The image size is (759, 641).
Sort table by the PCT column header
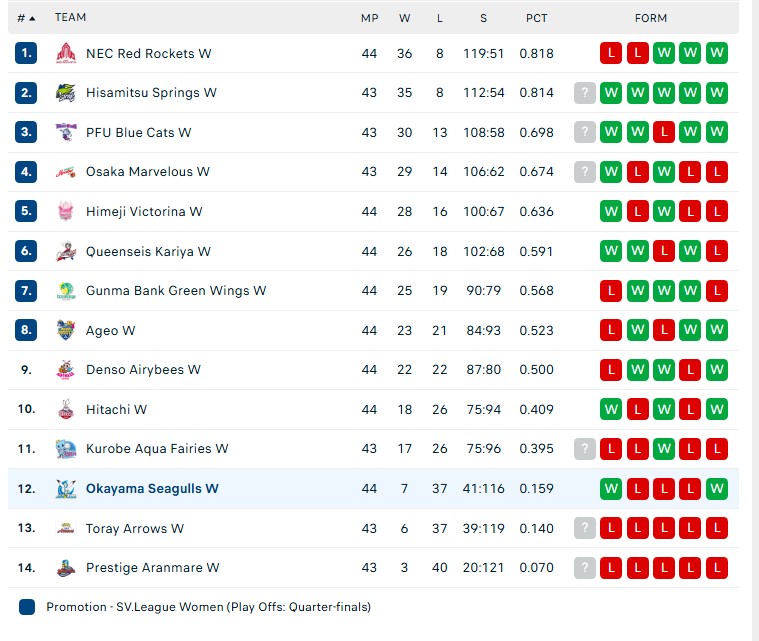coord(537,18)
